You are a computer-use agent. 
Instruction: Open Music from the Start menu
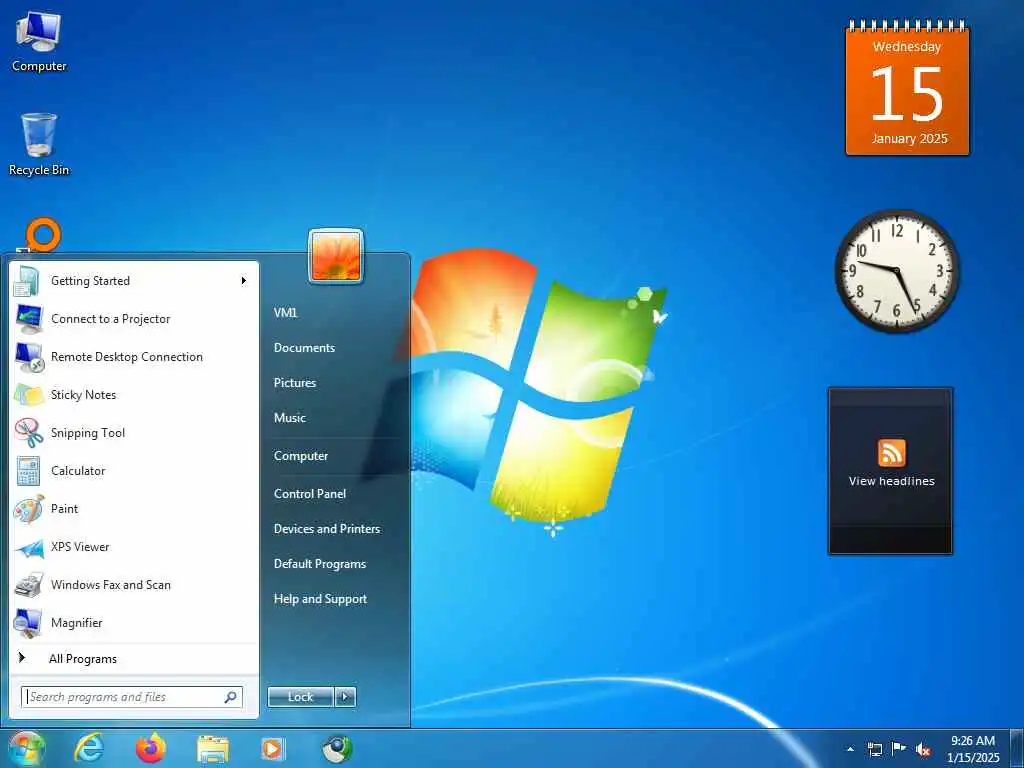pos(290,418)
